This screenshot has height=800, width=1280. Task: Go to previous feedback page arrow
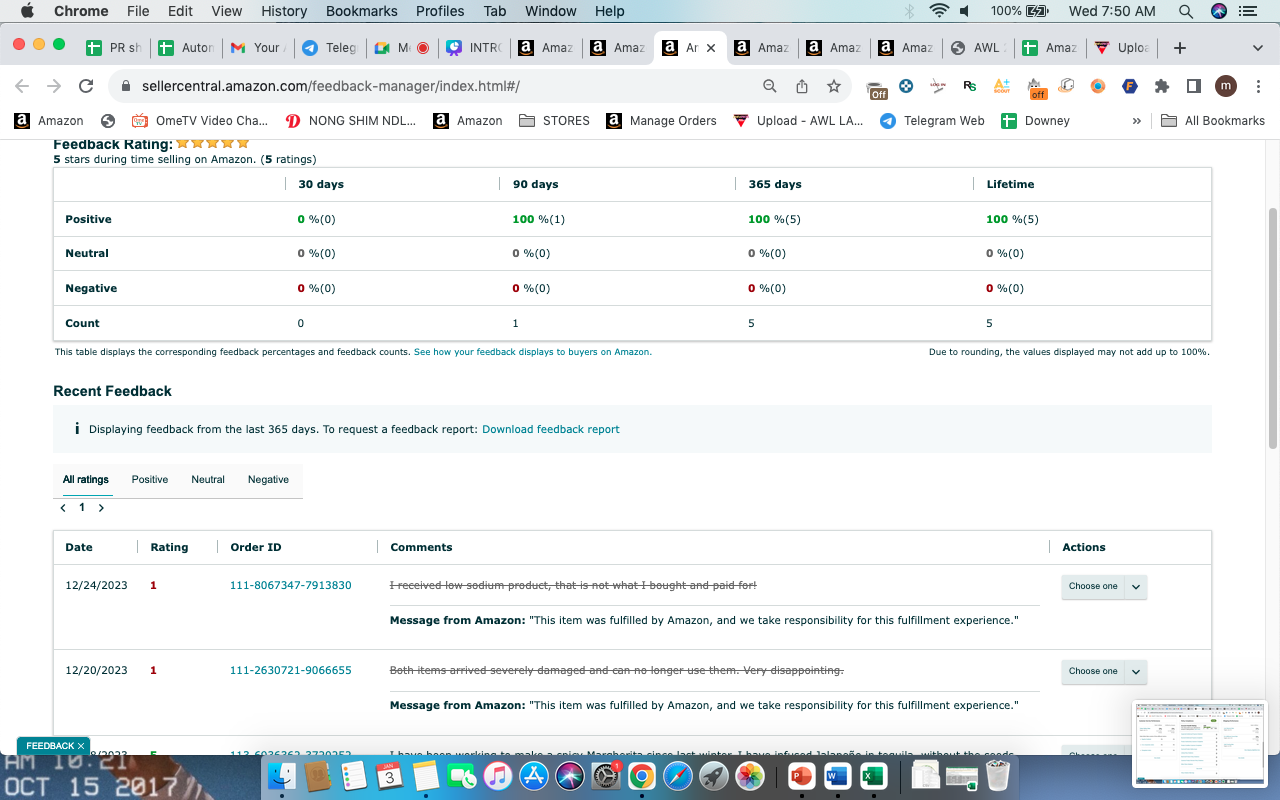63,508
